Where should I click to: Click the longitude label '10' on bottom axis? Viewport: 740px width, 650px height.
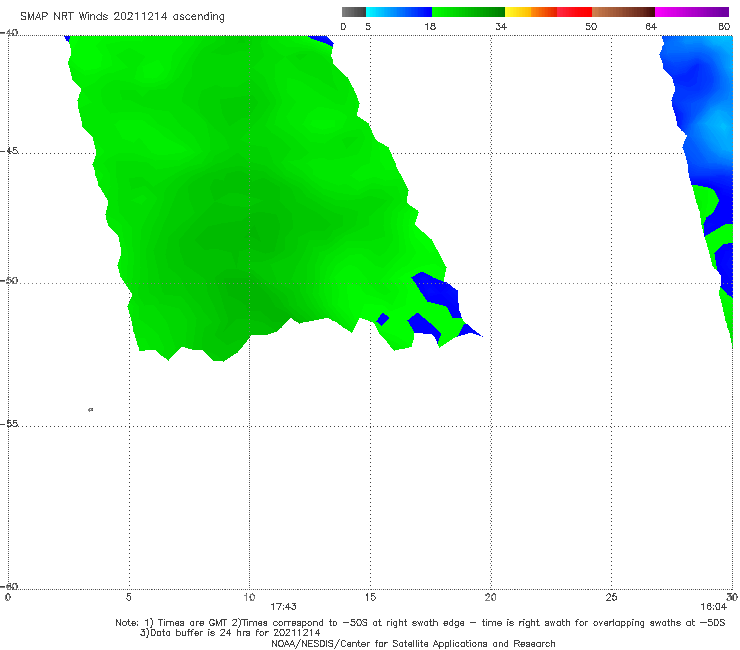pos(249,597)
